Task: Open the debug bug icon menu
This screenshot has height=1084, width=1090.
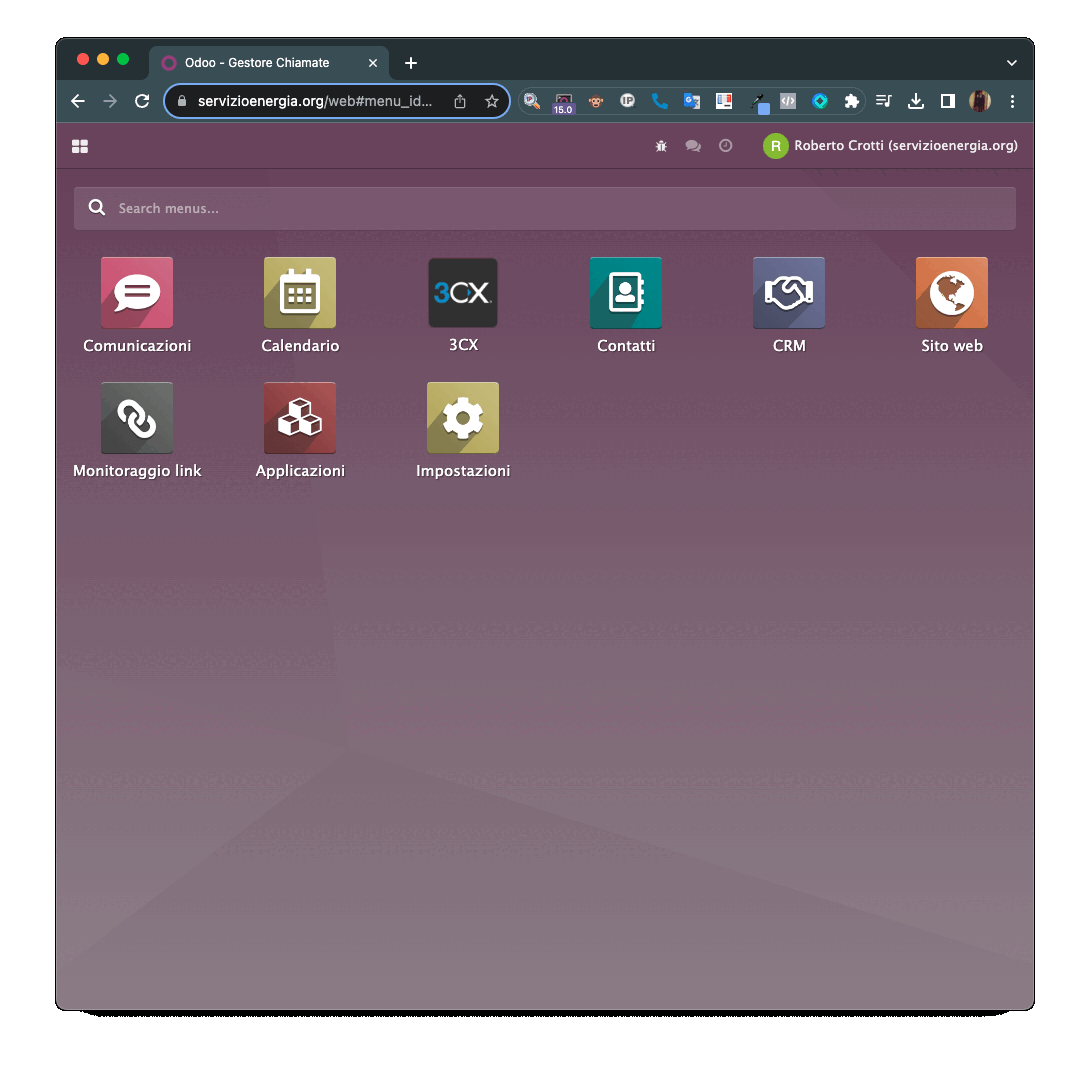Action: click(x=661, y=146)
